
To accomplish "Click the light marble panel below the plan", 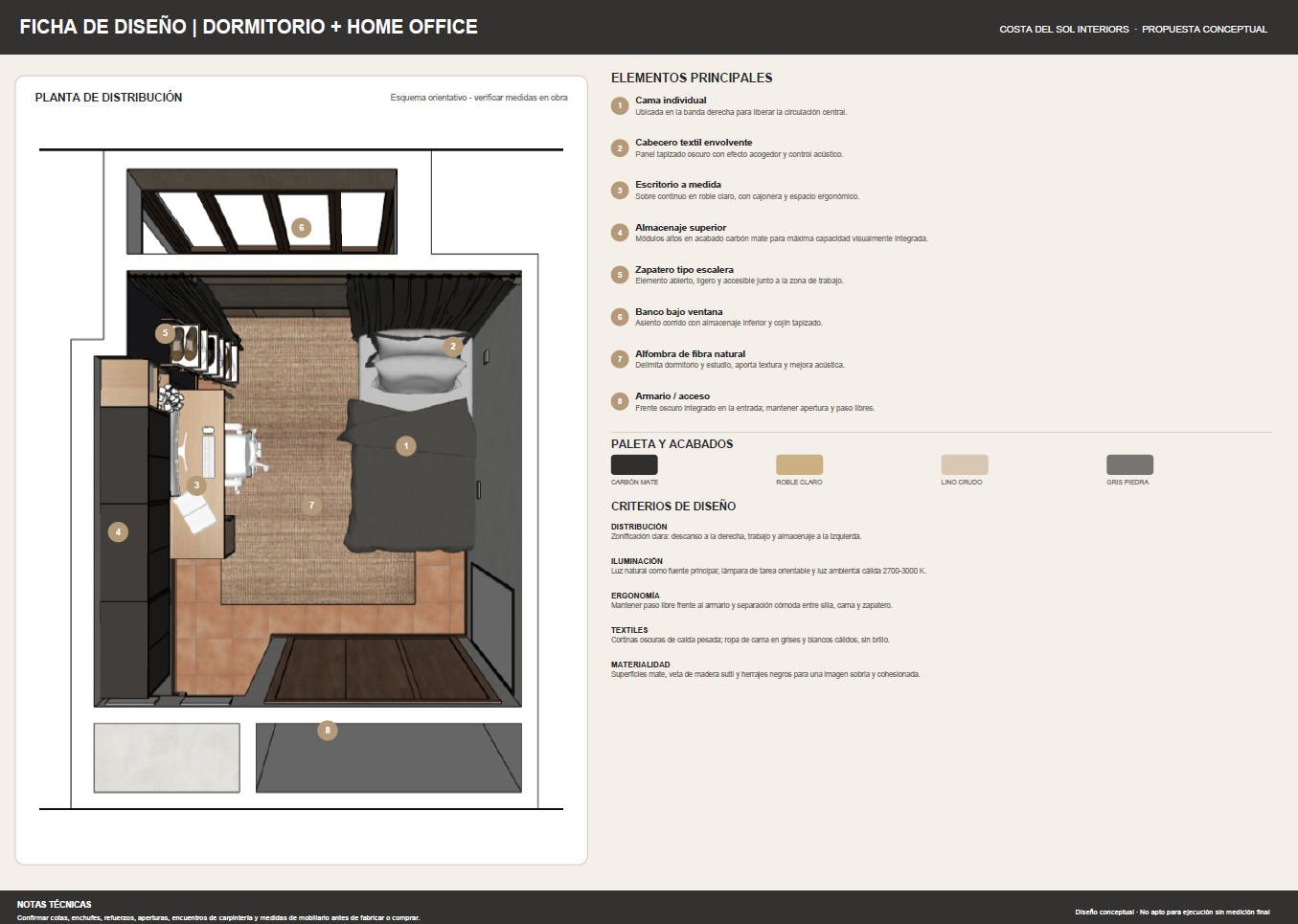I will 167,757.
